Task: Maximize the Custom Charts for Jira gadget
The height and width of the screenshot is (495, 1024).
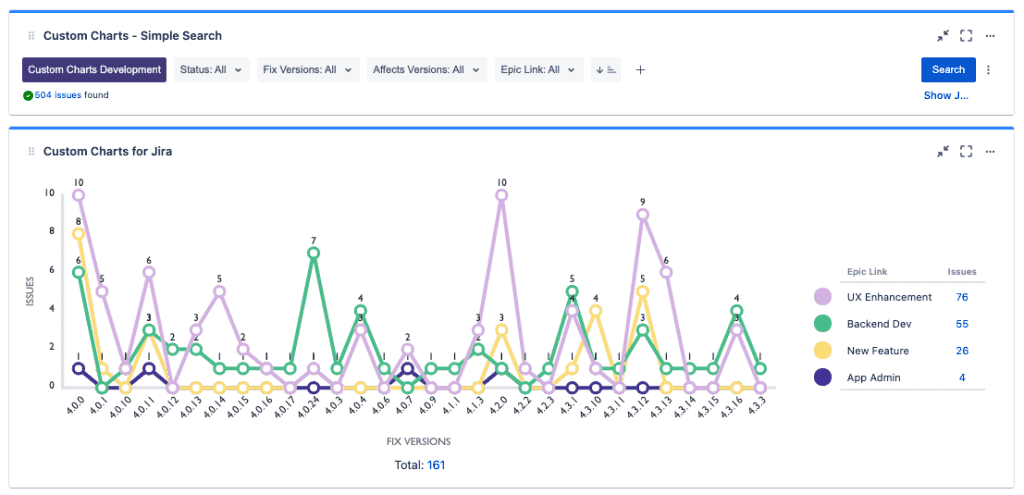Action: click(x=966, y=152)
